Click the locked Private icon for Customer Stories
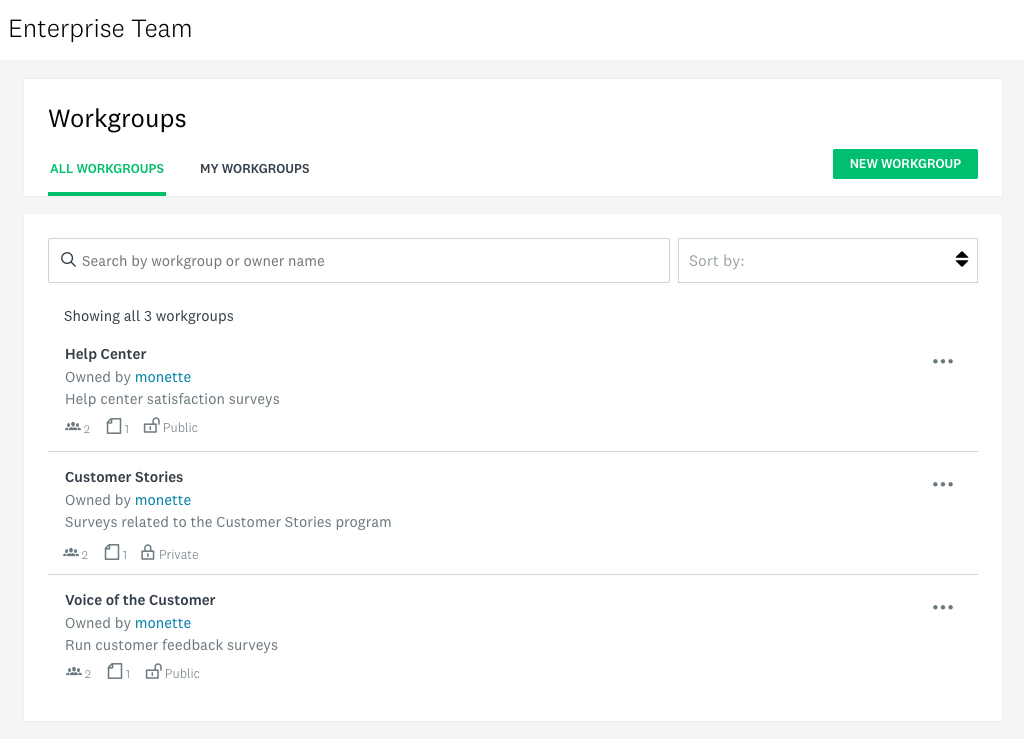This screenshot has height=739, width=1024. pyautogui.click(x=147, y=552)
